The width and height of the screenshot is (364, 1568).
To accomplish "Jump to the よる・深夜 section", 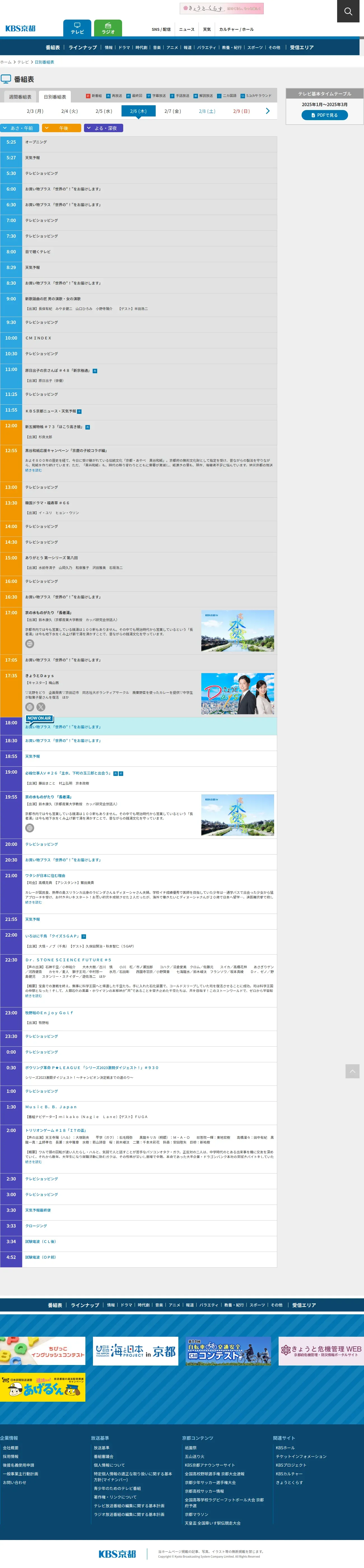I will (104, 128).
